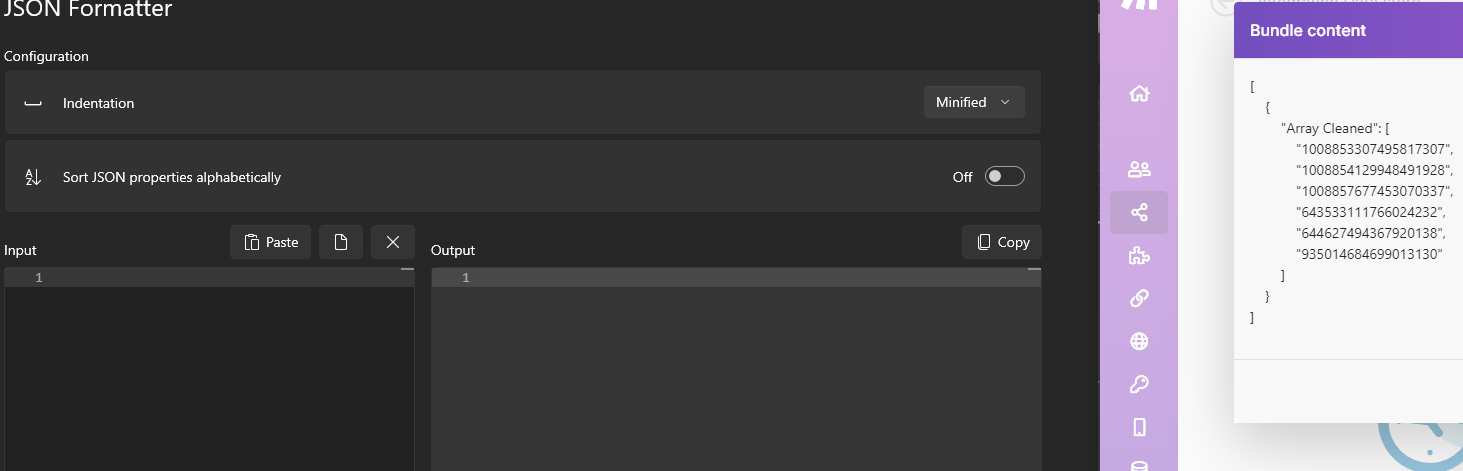1463x471 pixels.
Task: Open the Devices phone icon
Action: [1138, 427]
